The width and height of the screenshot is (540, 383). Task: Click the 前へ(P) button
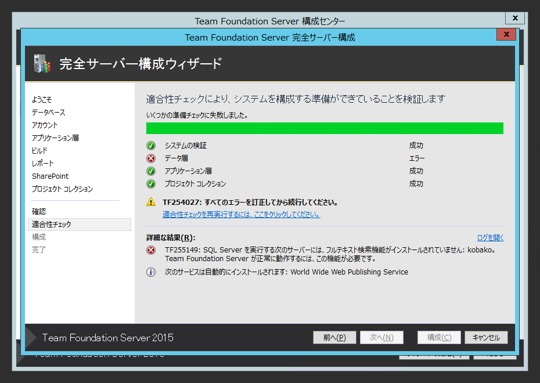pyautogui.click(x=334, y=338)
